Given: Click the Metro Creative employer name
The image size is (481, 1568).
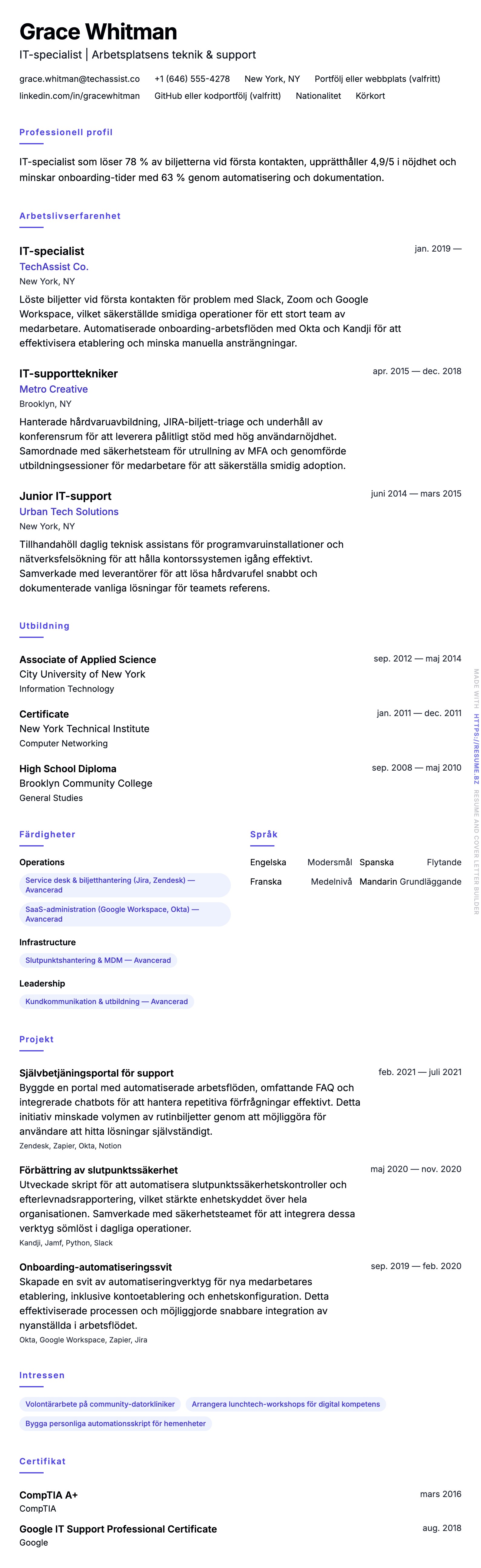Looking at the screenshot, I should pos(54,389).
